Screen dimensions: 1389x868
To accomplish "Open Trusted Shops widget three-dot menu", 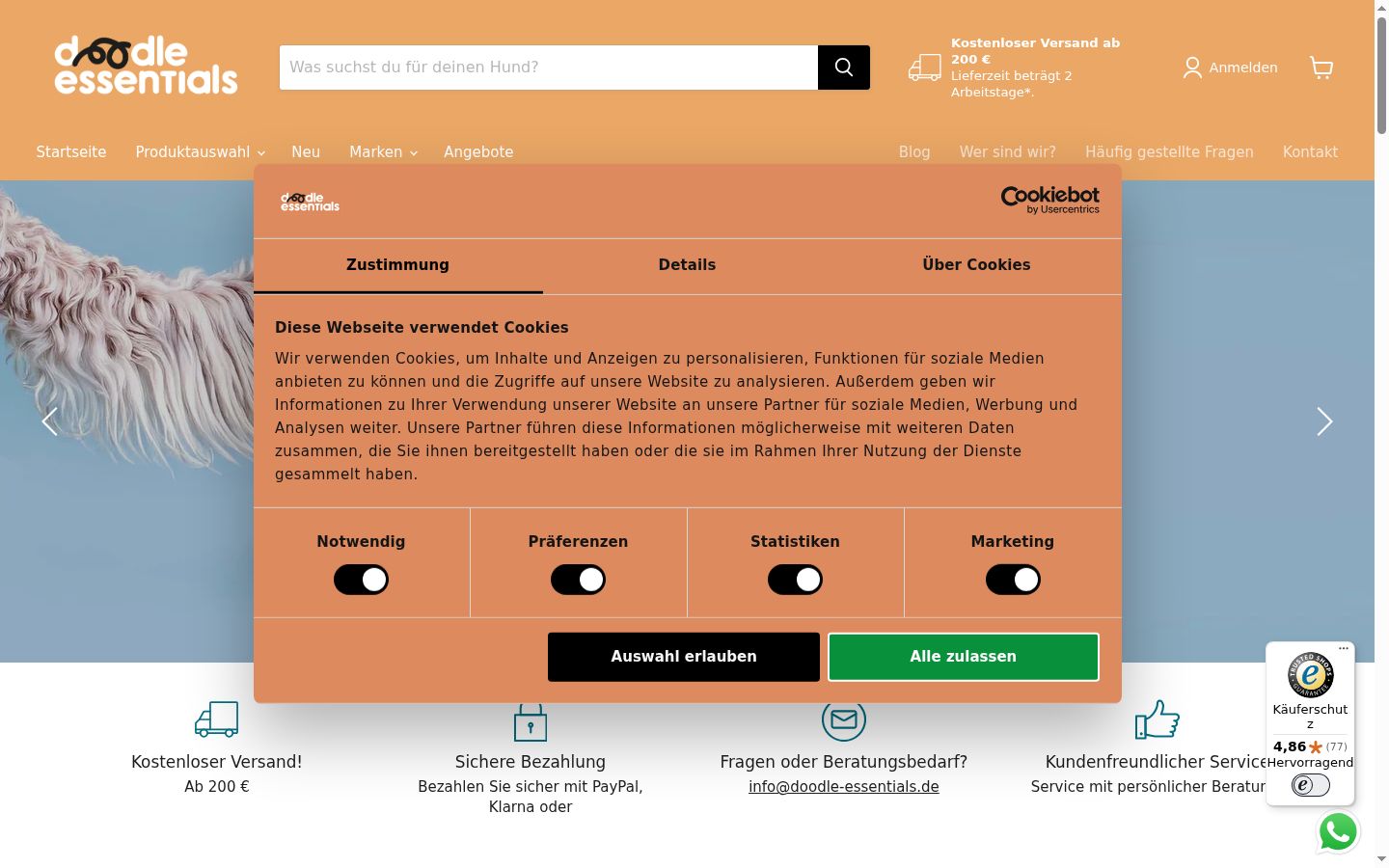I will (1344, 648).
